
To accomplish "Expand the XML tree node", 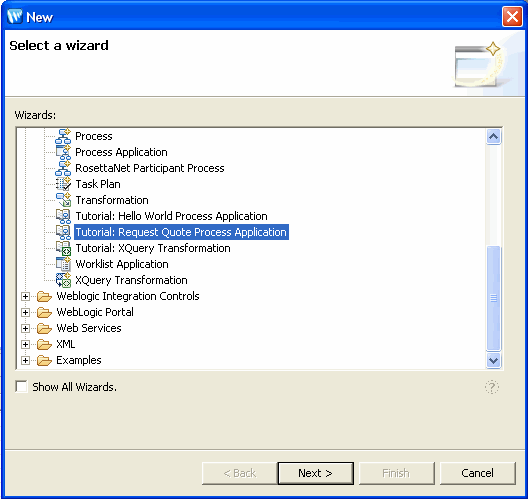I will pos(25,344).
